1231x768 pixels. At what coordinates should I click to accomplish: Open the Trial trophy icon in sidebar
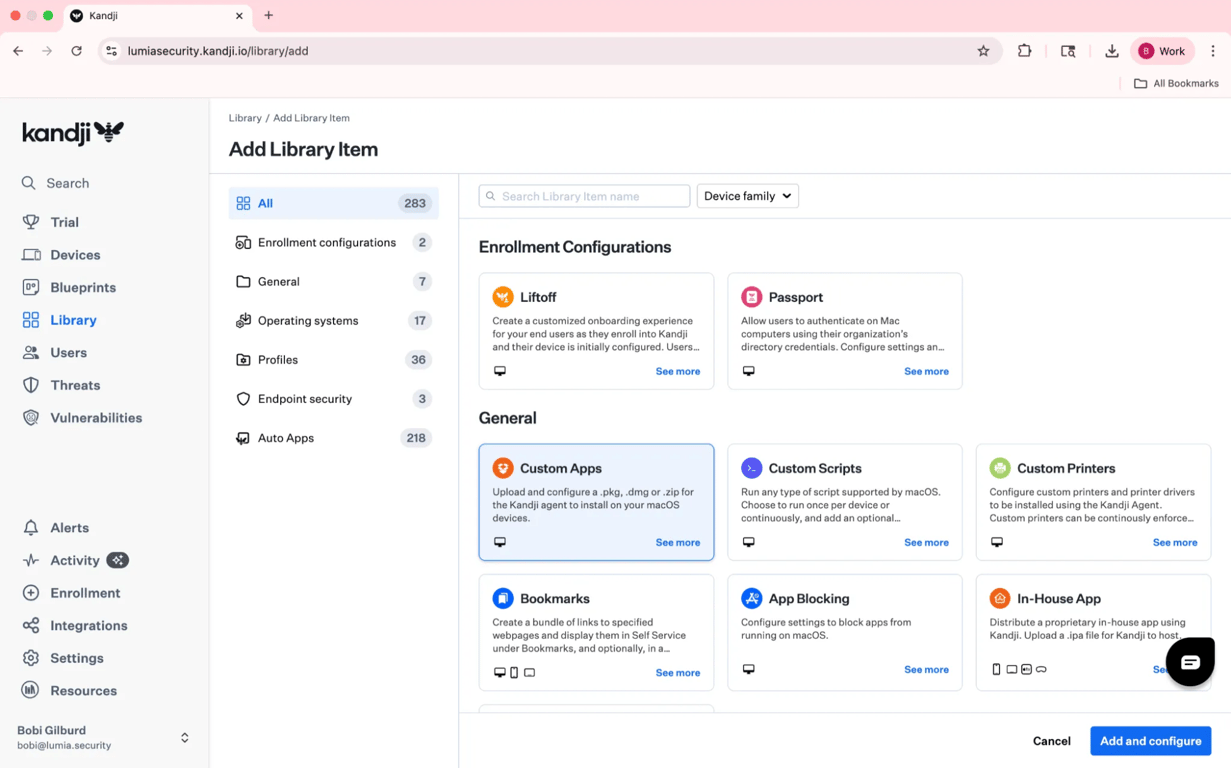click(31, 222)
